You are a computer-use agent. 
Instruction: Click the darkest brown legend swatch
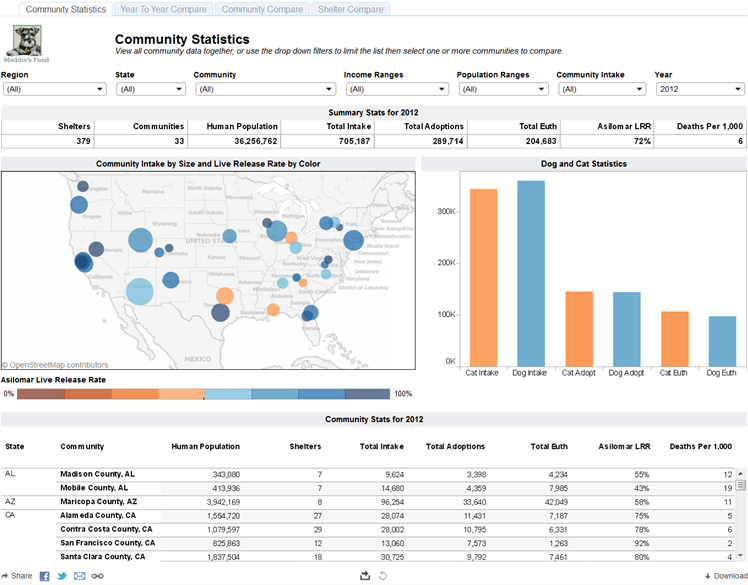pos(41,394)
